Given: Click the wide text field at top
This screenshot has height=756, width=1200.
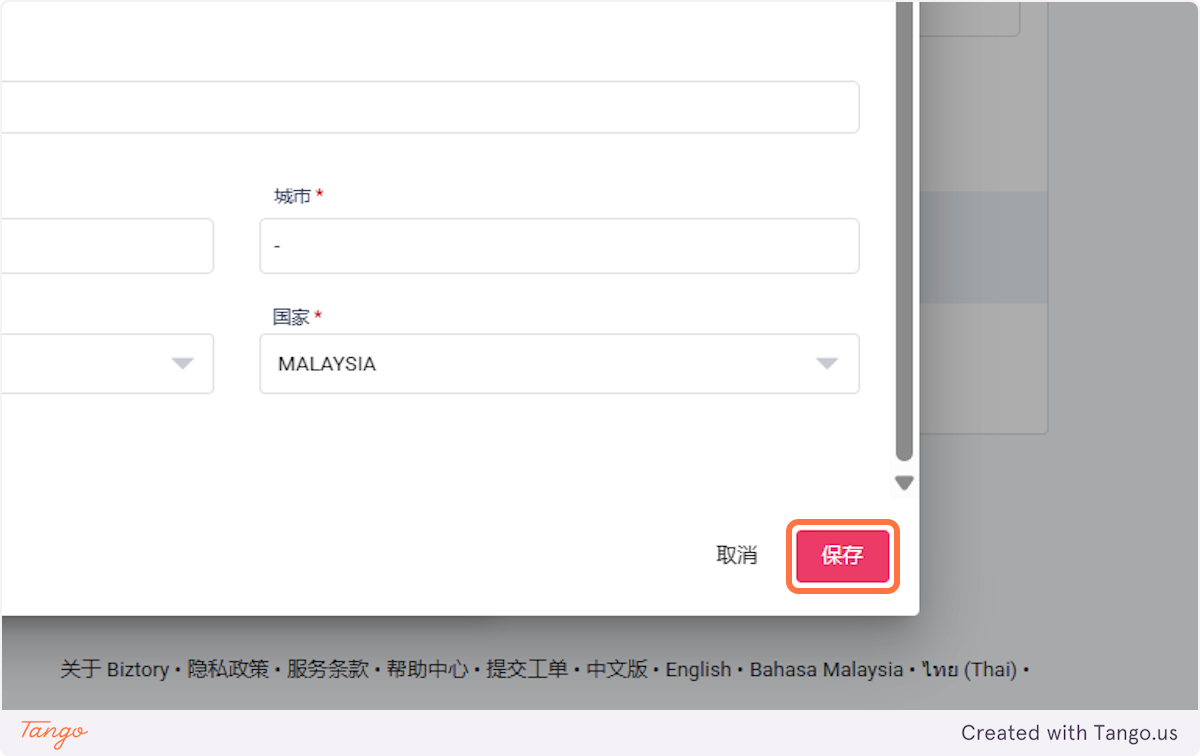Looking at the screenshot, I should point(429,107).
